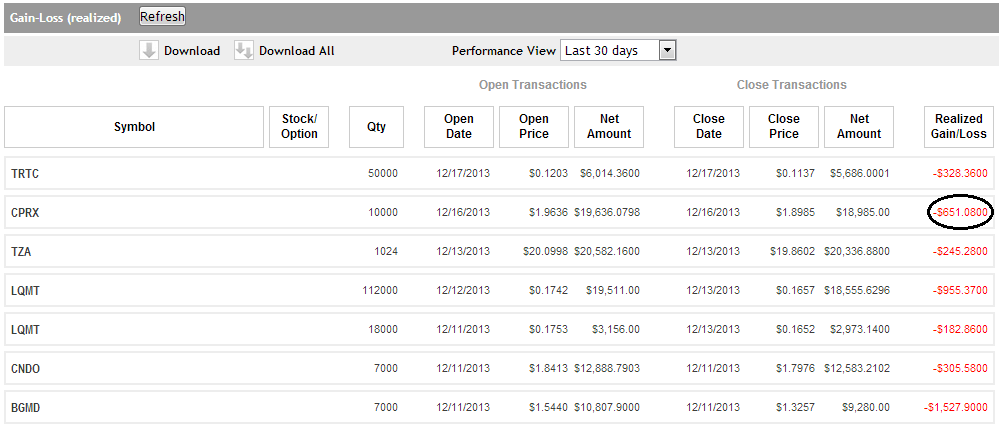Select the CPRX symbol row
Screen dimensions: 999x427
(x=26, y=213)
